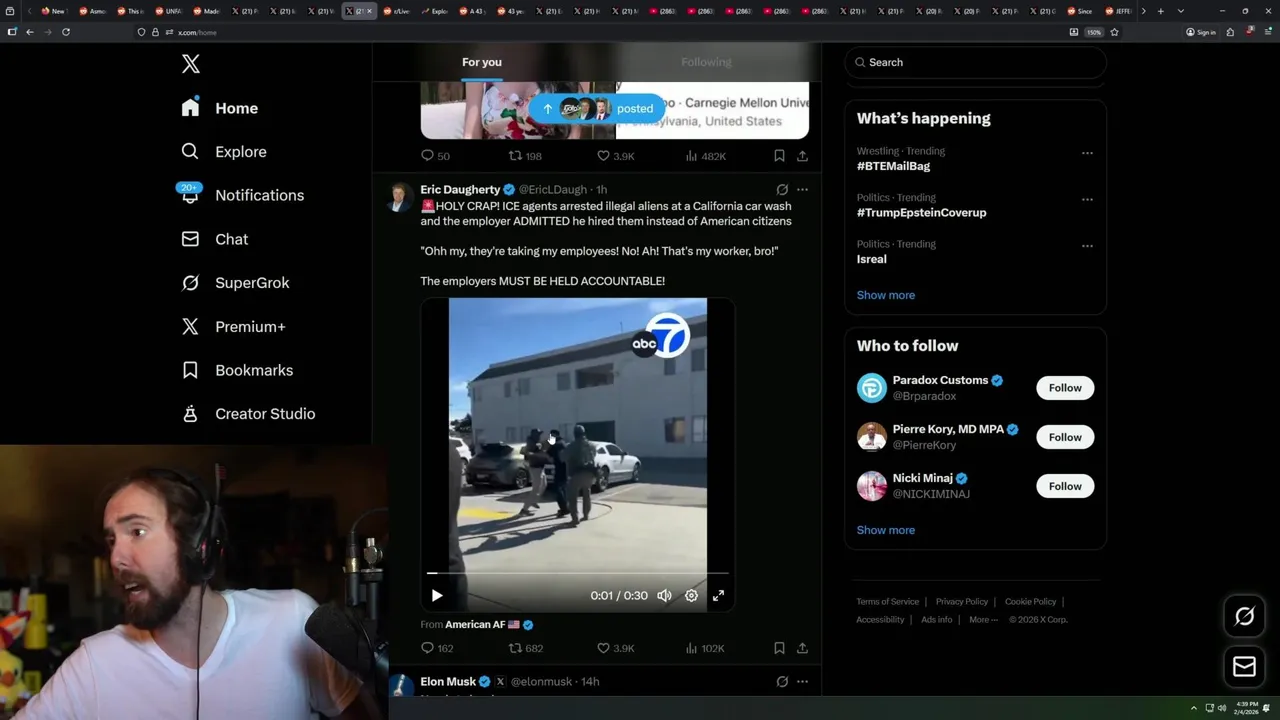The image size is (1280, 720).
Task: Reply to Eric Daugherty's post with 162 replies
Action: [x=437, y=648]
